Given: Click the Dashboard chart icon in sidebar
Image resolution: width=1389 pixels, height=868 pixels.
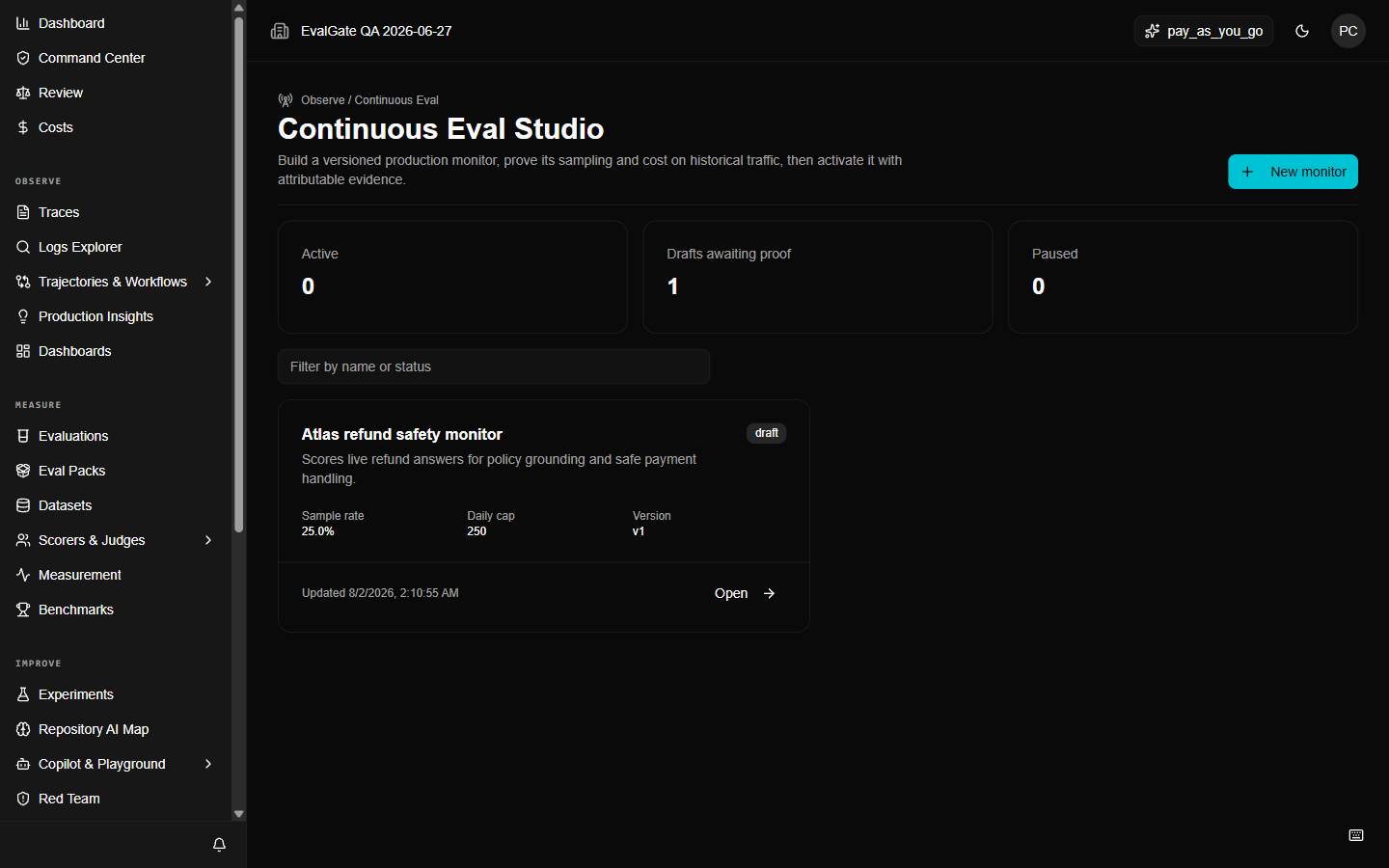Looking at the screenshot, I should point(23,23).
